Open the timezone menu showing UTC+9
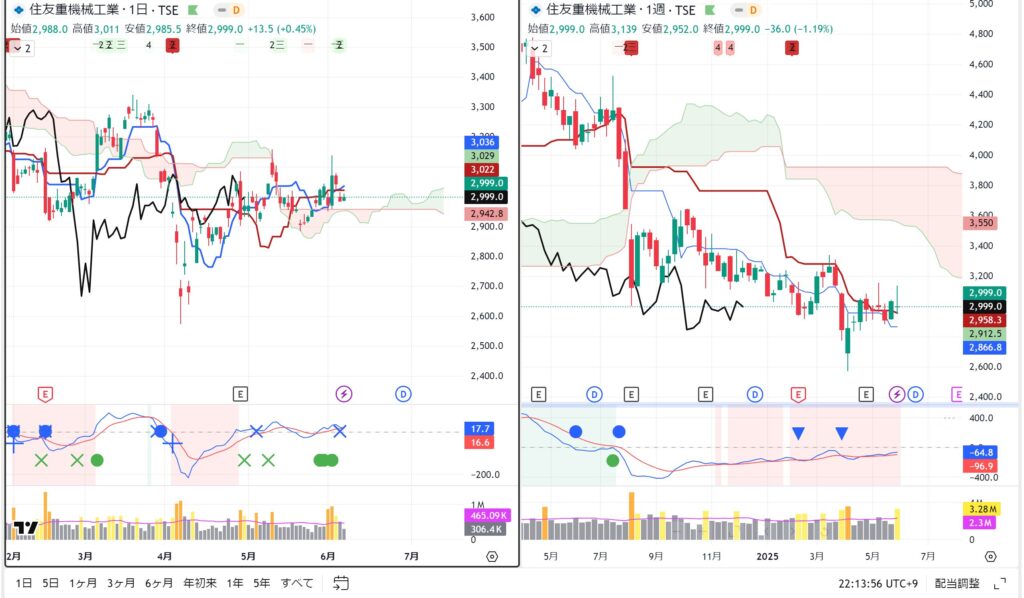Screen dimensions: 1024x598 coord(878,584)
